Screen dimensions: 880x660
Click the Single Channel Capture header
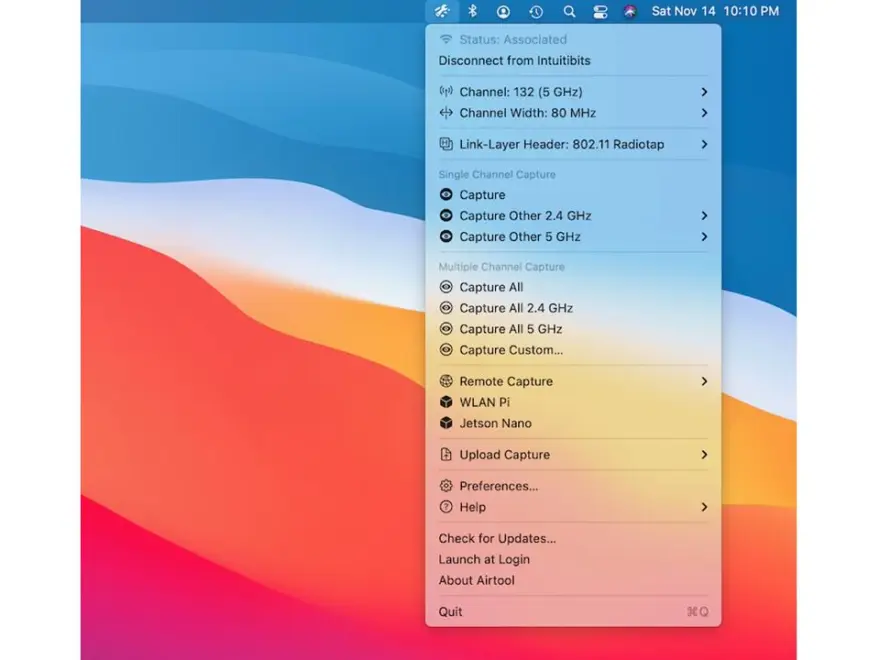(497, 175)
